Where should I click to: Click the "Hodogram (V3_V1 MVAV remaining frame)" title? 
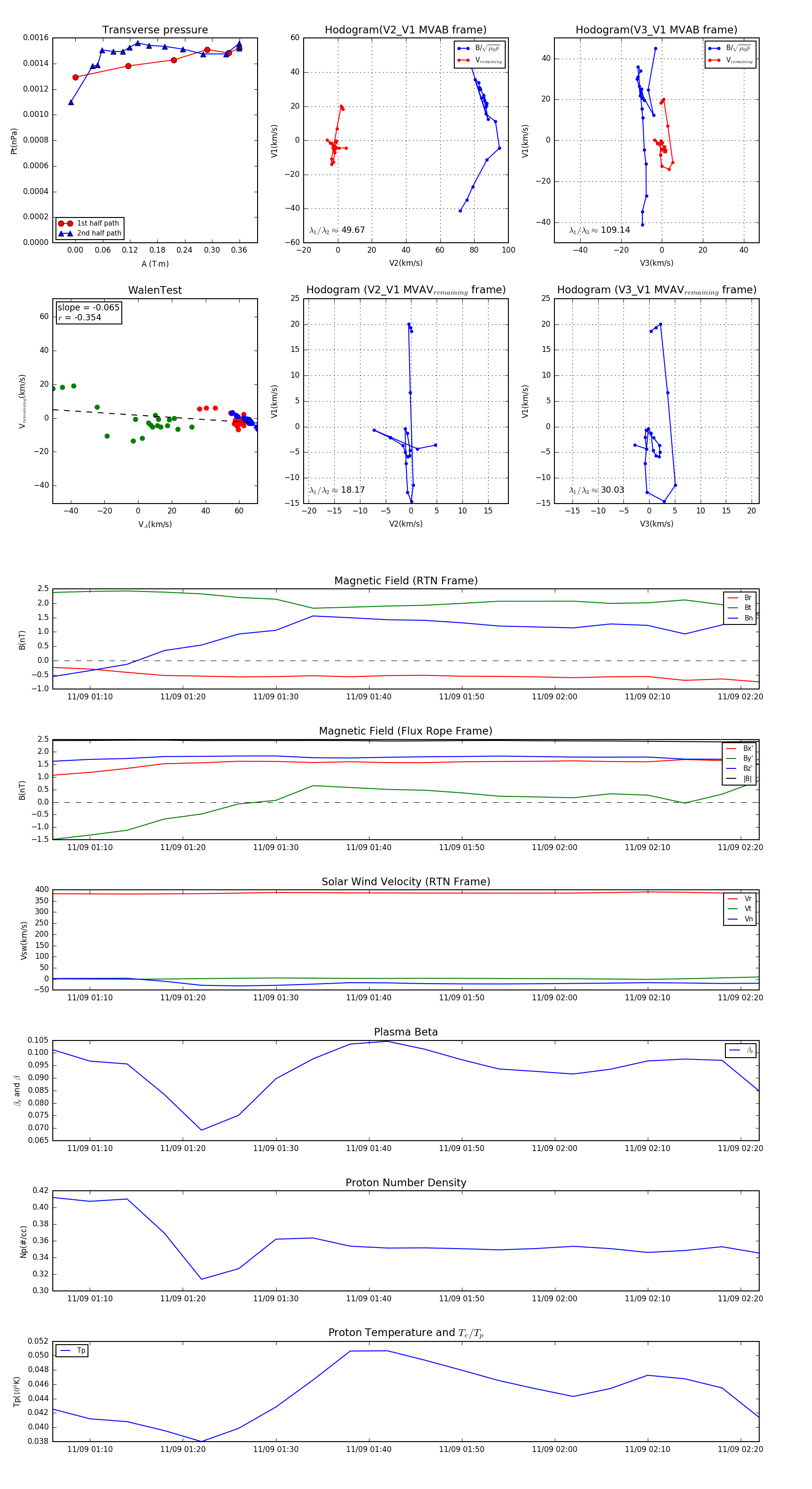[656, 290]
